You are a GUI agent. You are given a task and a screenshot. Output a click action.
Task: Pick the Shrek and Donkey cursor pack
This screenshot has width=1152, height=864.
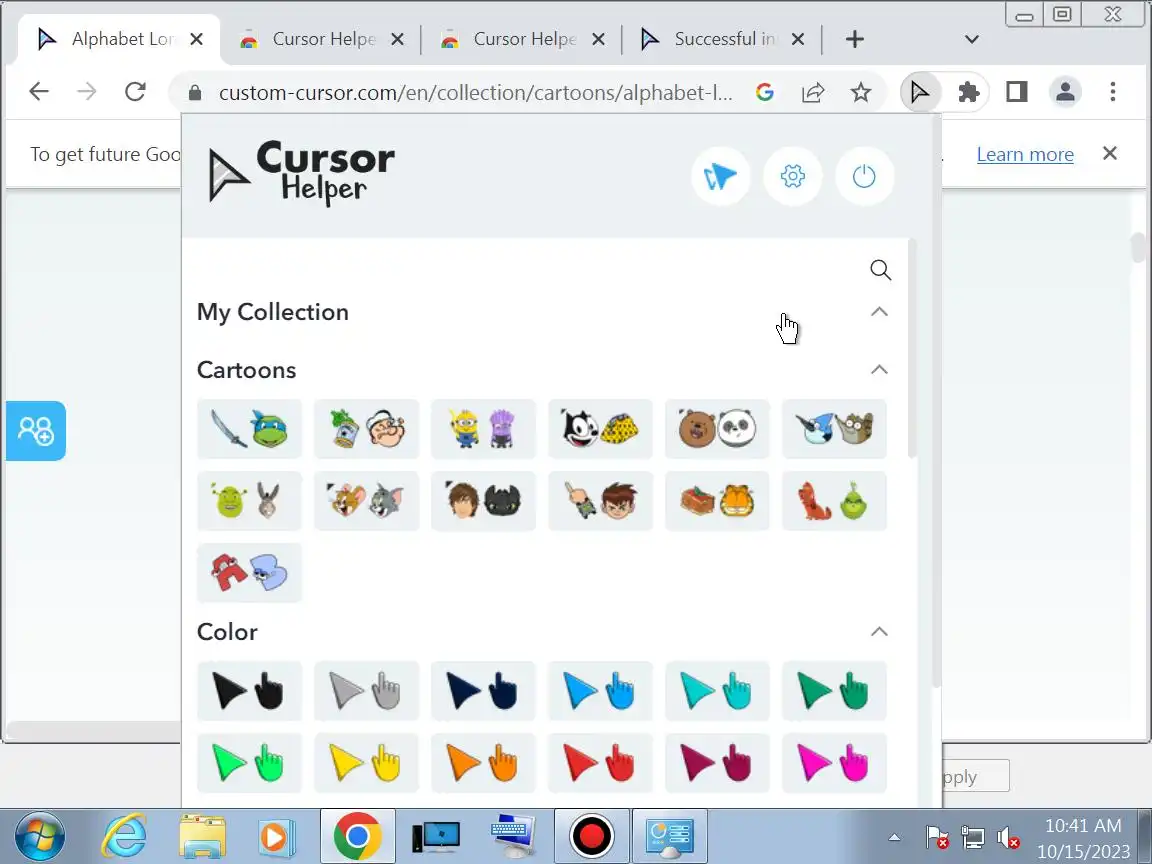coord(249,501)
